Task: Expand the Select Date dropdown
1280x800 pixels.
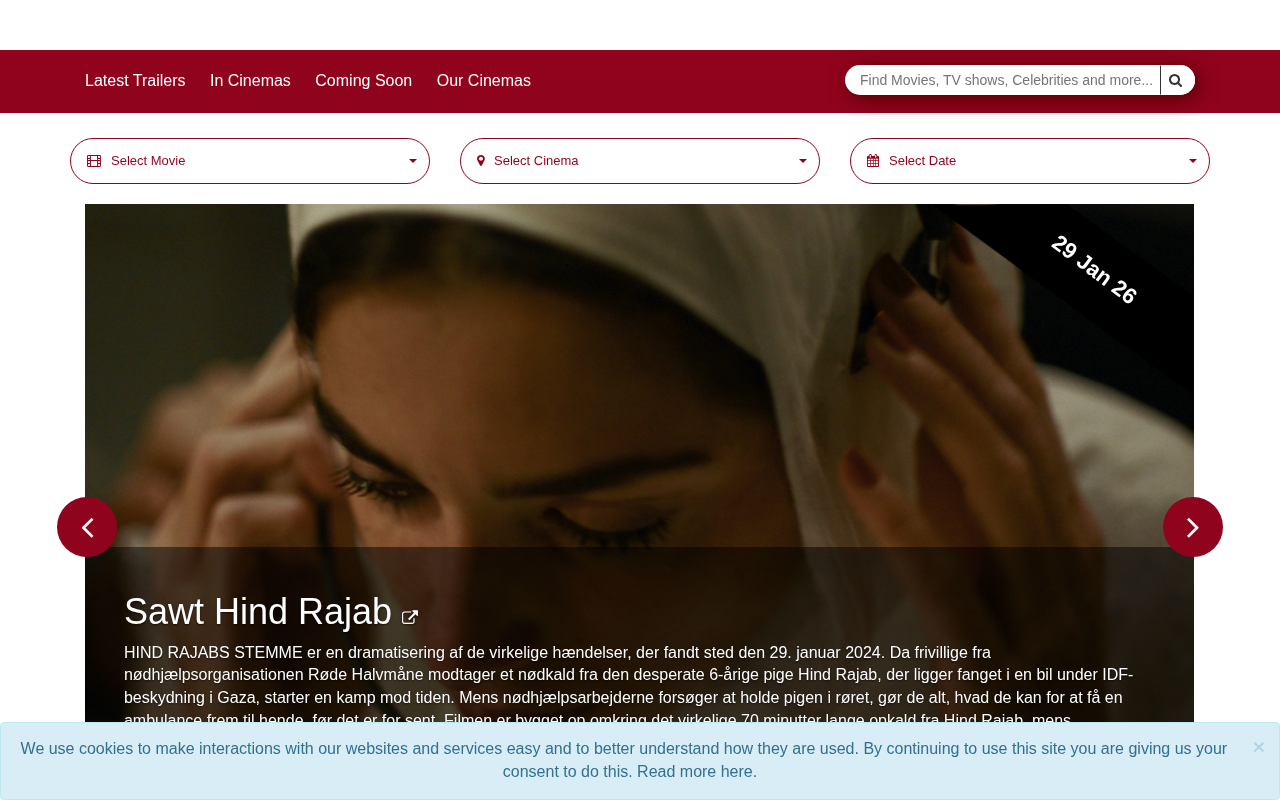Action: [x=1030, y=161]
